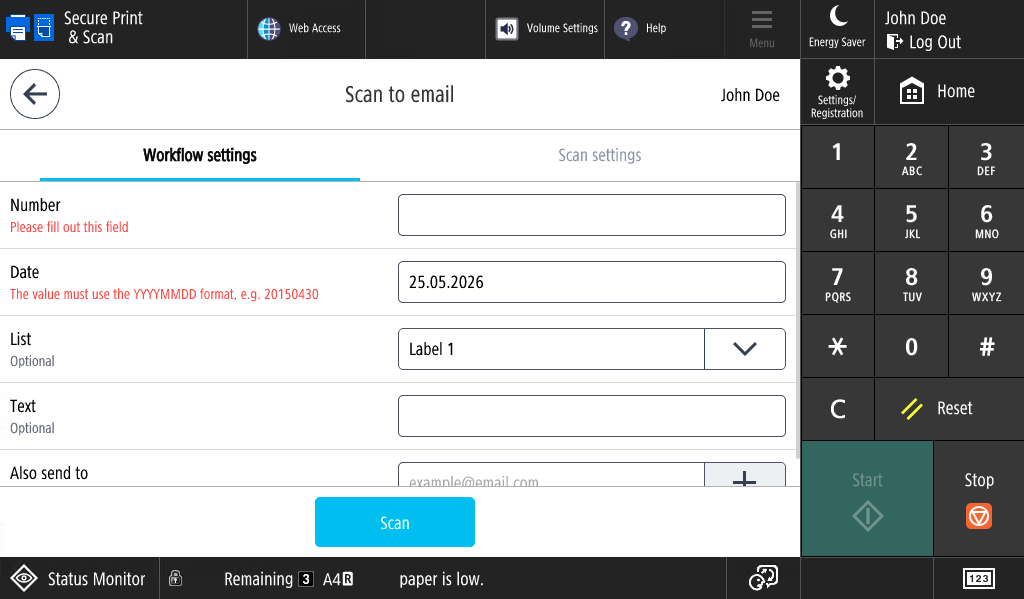Add email with plus button
1024x599 pixels.
(x=744, y=475)
